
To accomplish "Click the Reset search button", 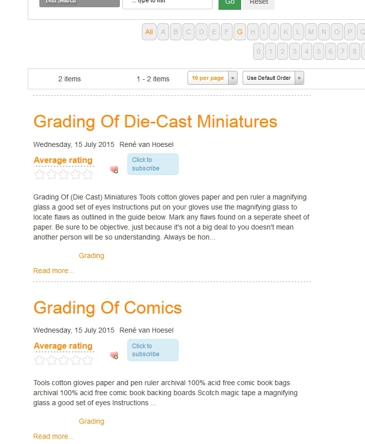I will click(x=259, y=3).
